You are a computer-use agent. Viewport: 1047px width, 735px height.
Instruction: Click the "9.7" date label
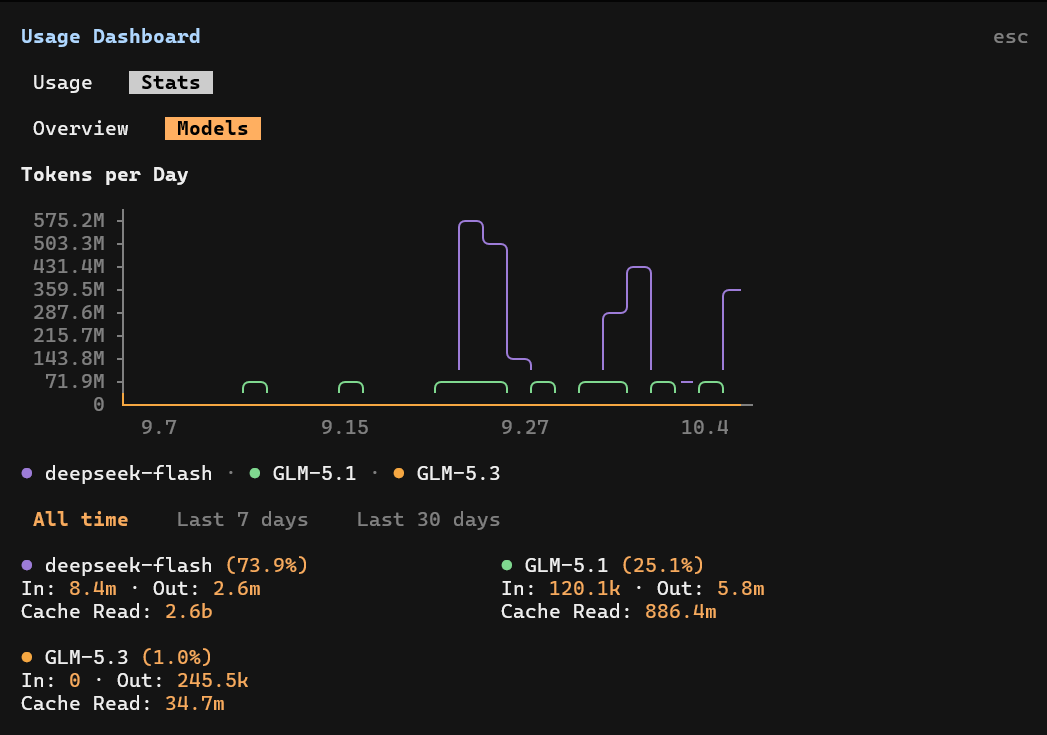pos(159,427)
